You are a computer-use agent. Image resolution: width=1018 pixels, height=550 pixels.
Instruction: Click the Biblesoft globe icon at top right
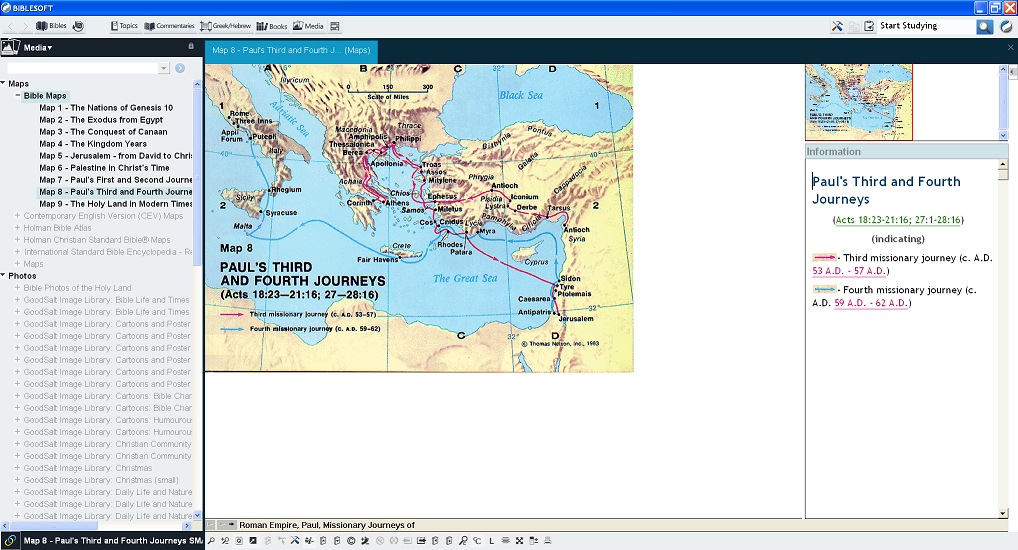pyautogui.click(x=1006, y=27)
